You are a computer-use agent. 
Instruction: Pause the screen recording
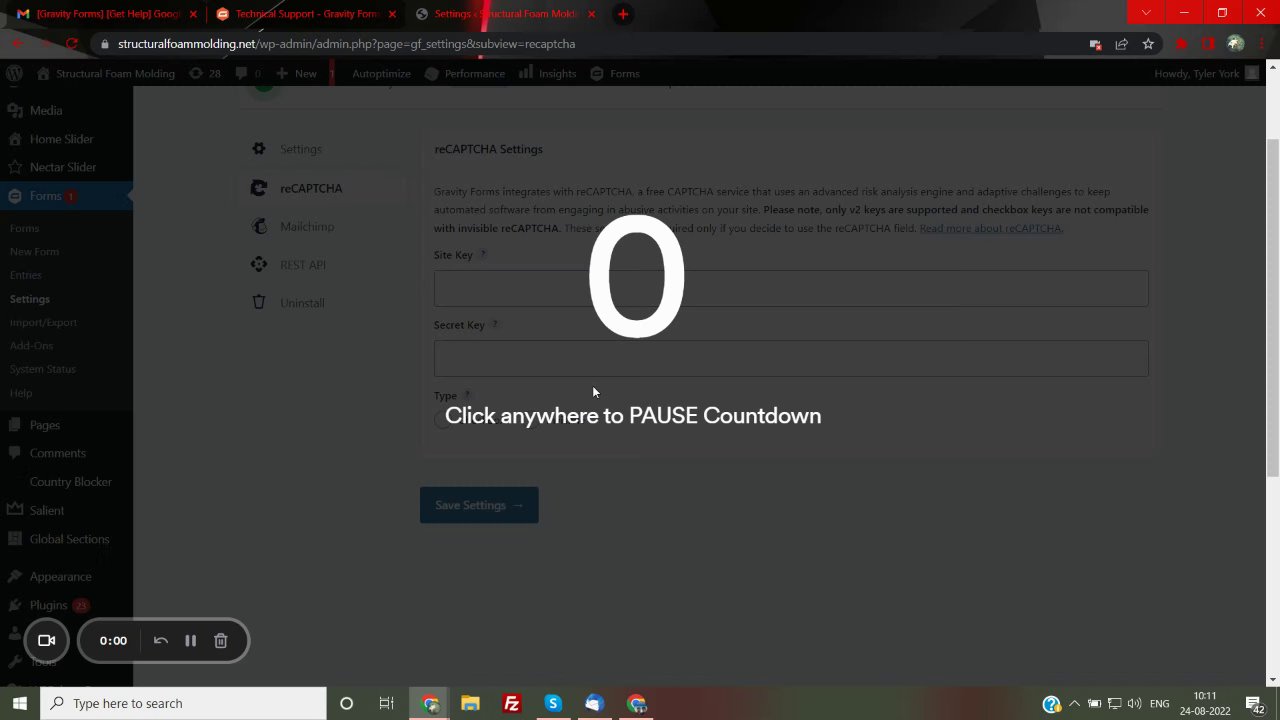[190, 641]
